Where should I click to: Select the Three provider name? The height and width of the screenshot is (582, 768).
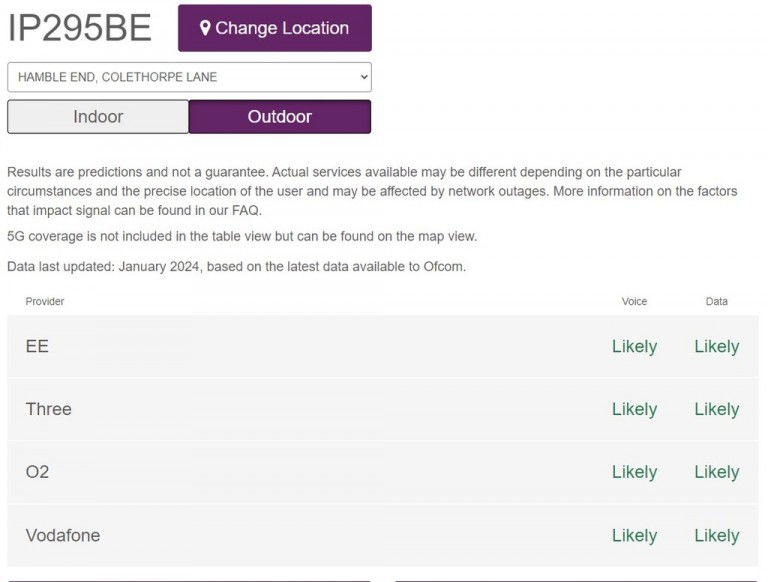[49, 409]
